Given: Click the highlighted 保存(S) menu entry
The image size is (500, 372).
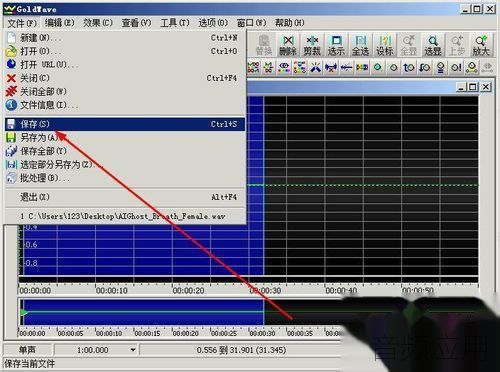Looking at the screenshot, I should [x=125, y=124].
